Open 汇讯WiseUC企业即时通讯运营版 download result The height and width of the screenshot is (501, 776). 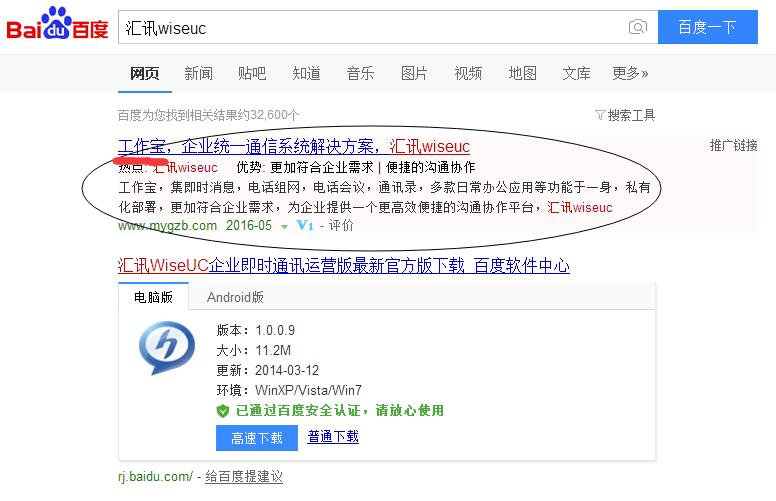tap(343, 266)
